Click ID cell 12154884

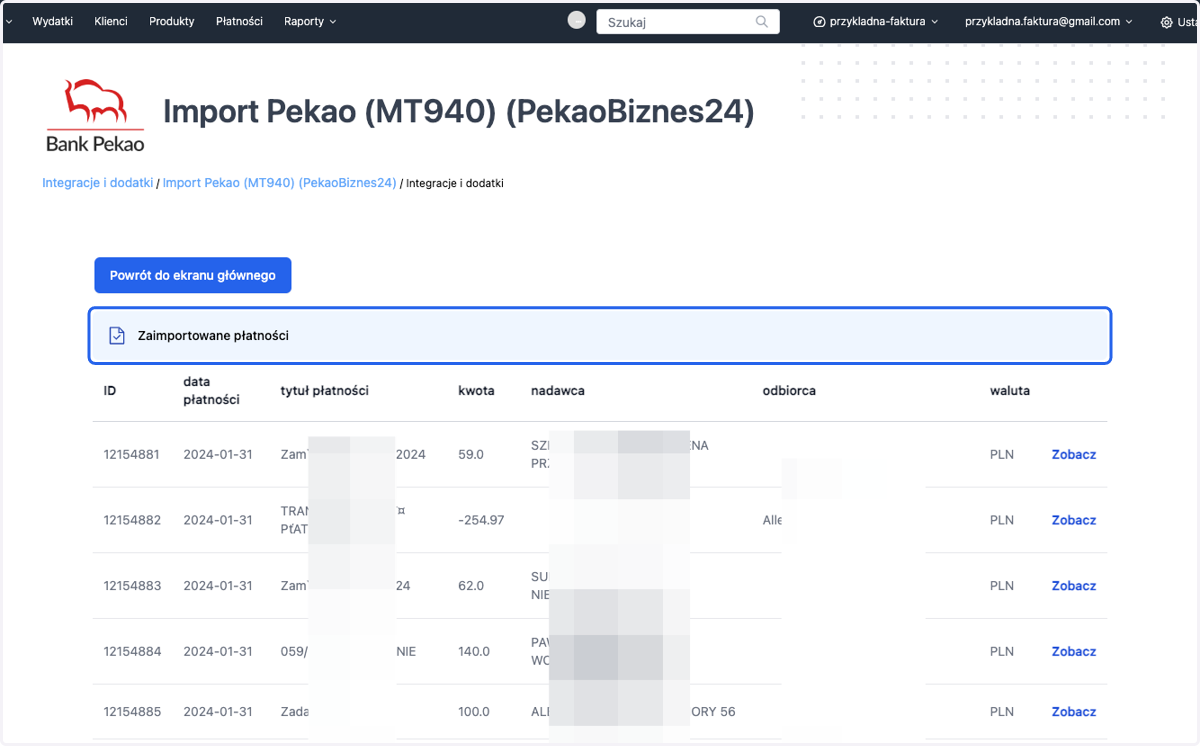(x=132, y=651)
